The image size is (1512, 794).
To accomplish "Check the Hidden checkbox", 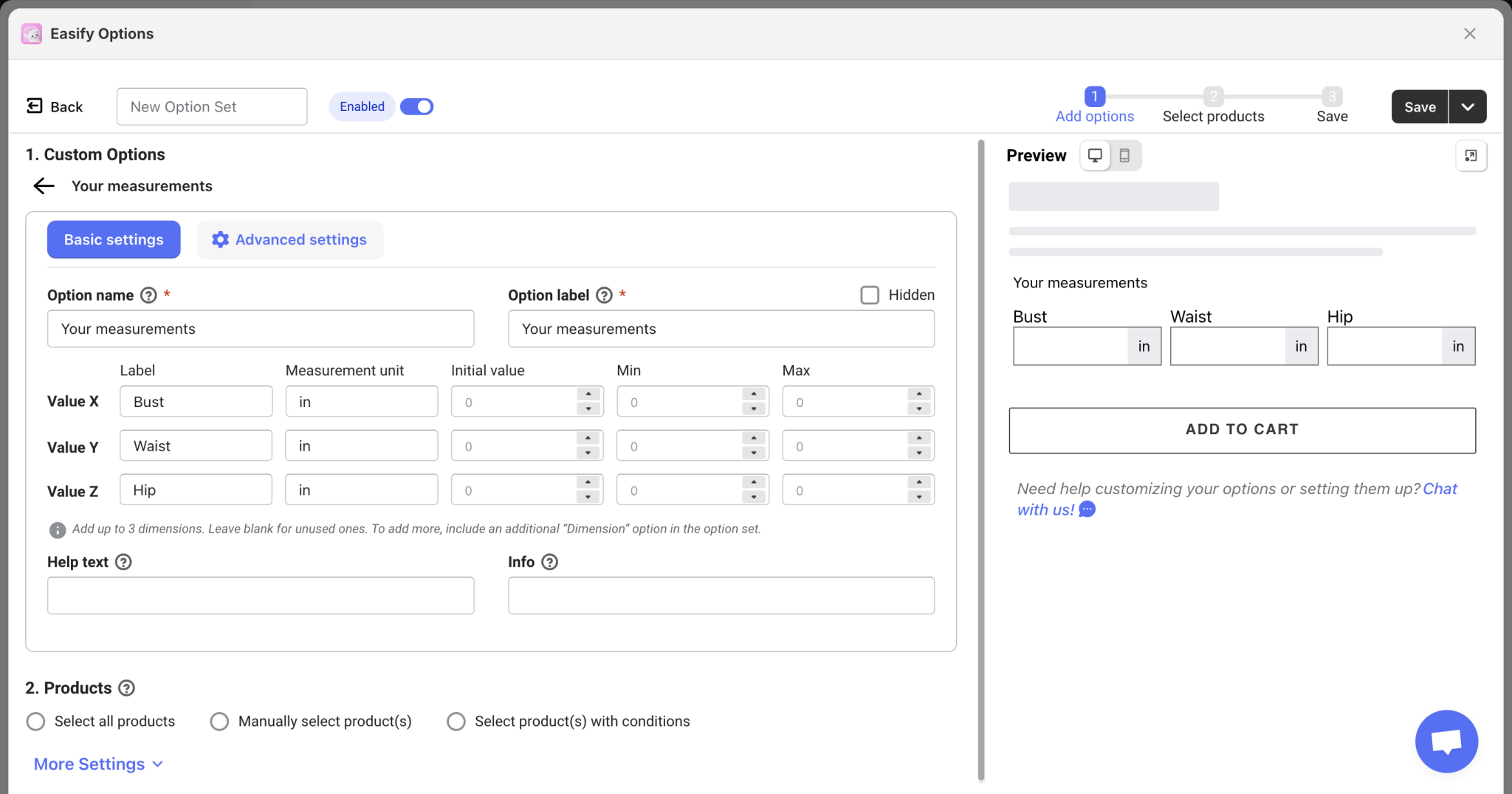I will click(x=870, y=295).
